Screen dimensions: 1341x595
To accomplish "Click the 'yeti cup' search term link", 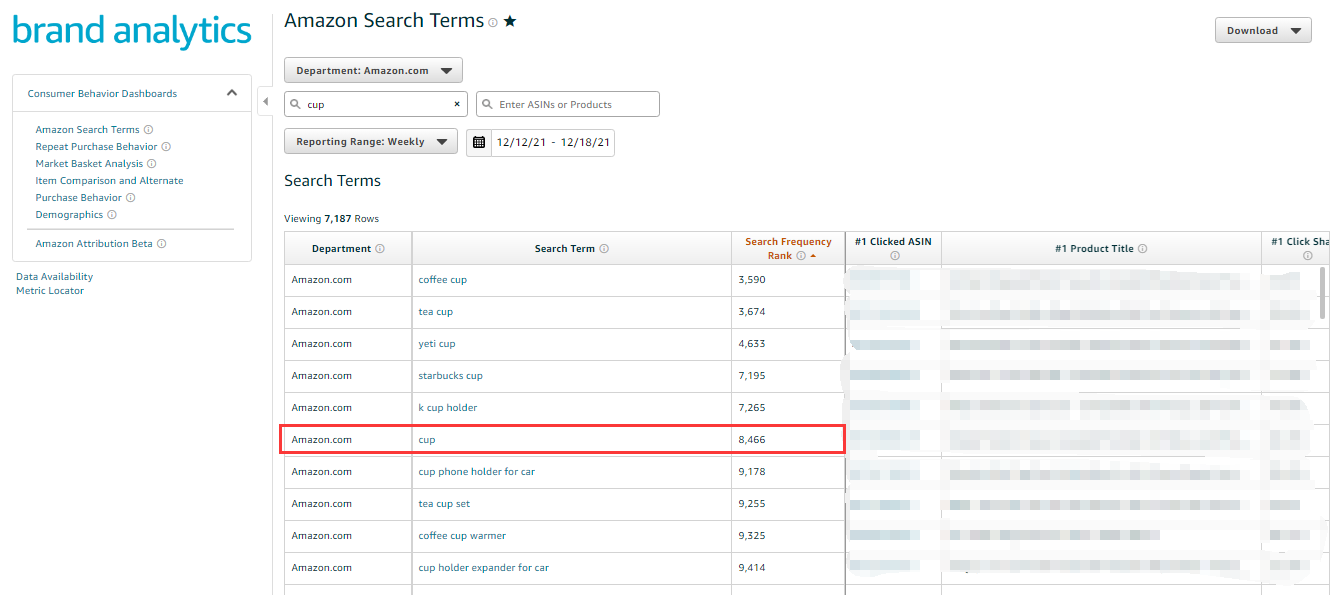I will 436,344.
